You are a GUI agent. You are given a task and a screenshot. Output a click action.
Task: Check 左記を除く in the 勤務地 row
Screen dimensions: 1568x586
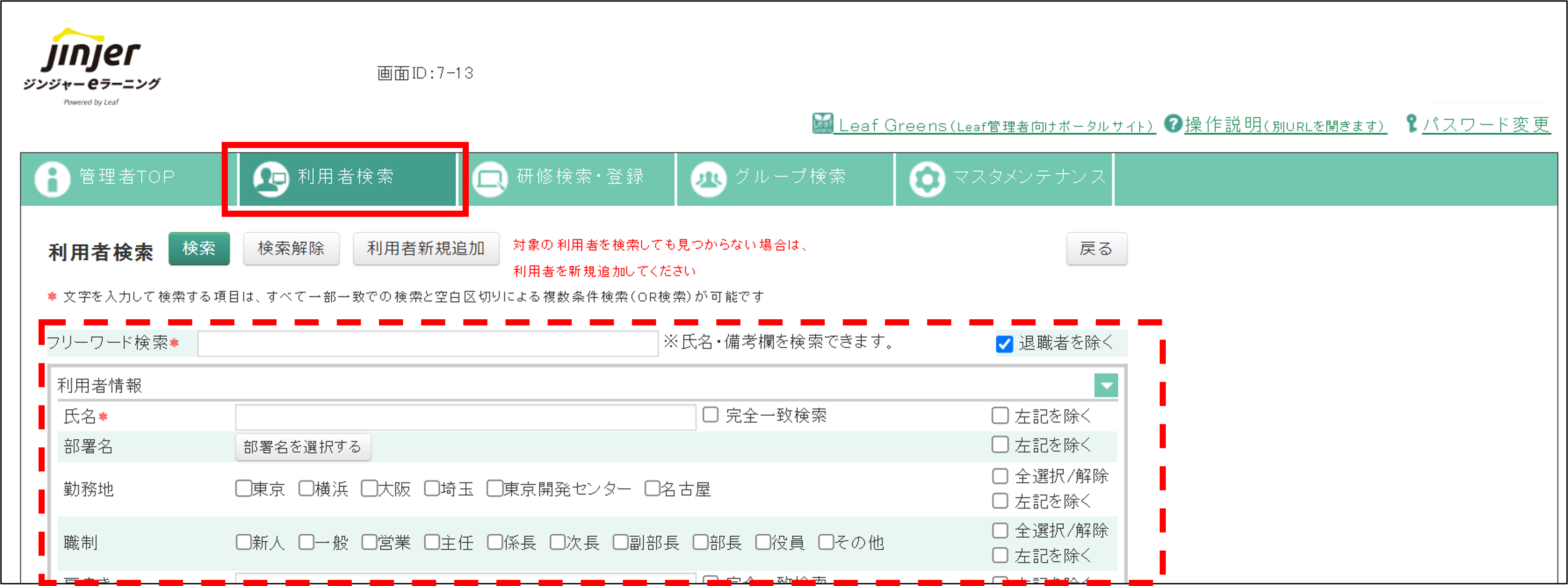coord(999,501)
